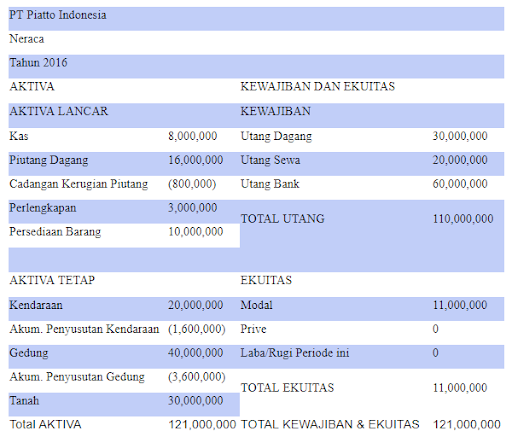Select the 'AKTIVA' column heading
Viewport: 512px width, 437px height.
click(32, 87)
